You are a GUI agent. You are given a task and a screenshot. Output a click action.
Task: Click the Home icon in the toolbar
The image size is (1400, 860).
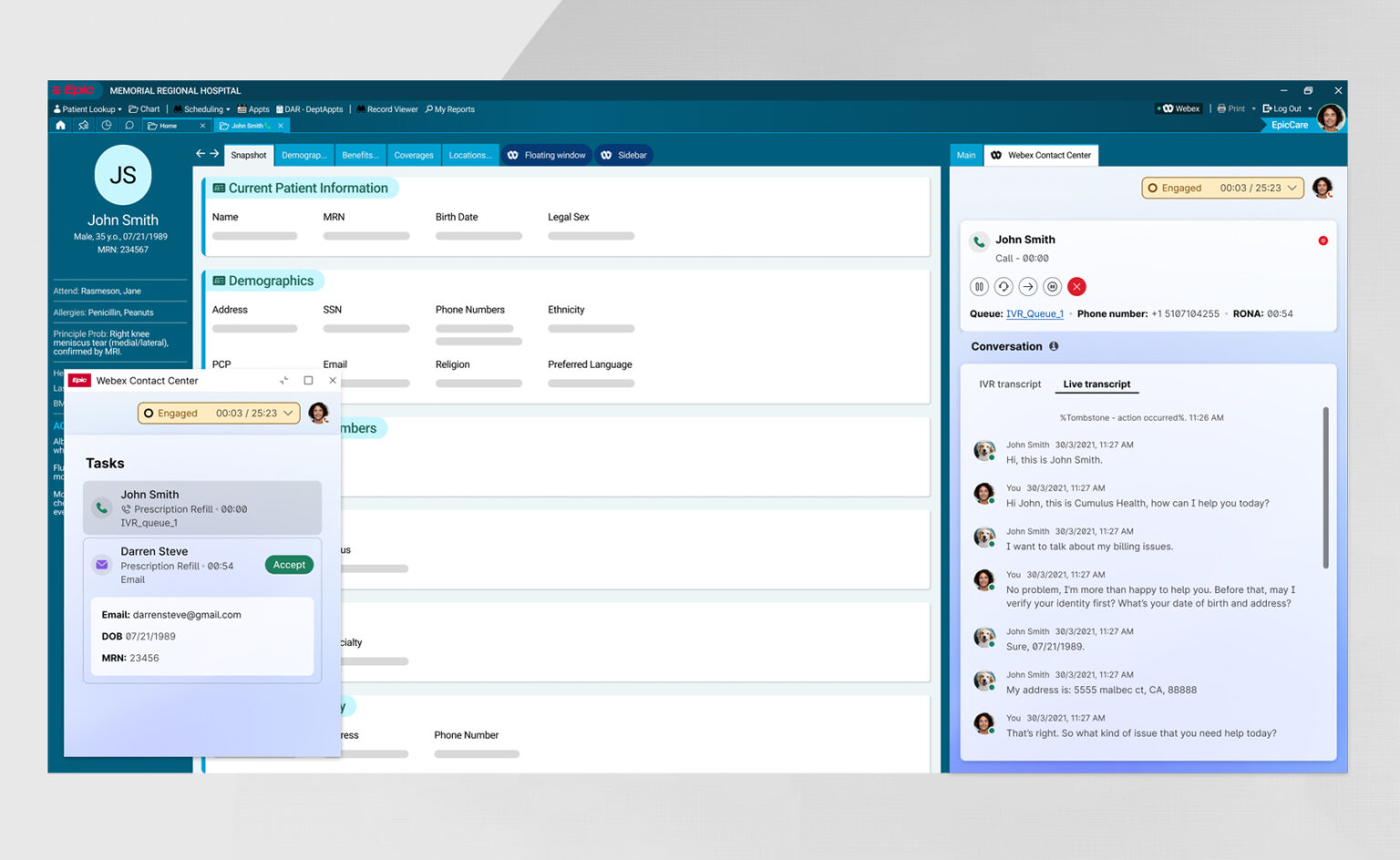coord(59,125)
